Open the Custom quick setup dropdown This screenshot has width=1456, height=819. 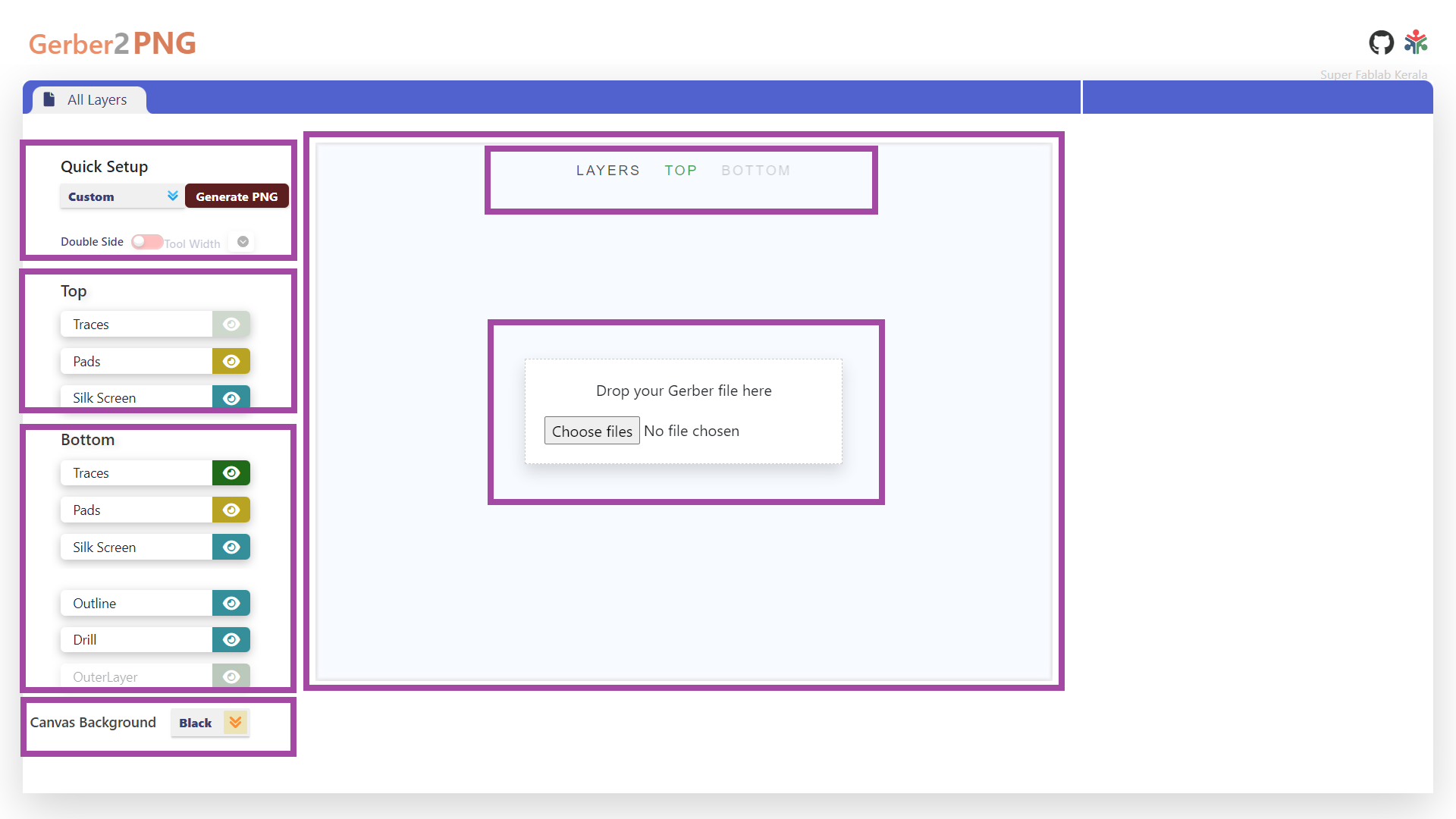[x=121, y=196]
